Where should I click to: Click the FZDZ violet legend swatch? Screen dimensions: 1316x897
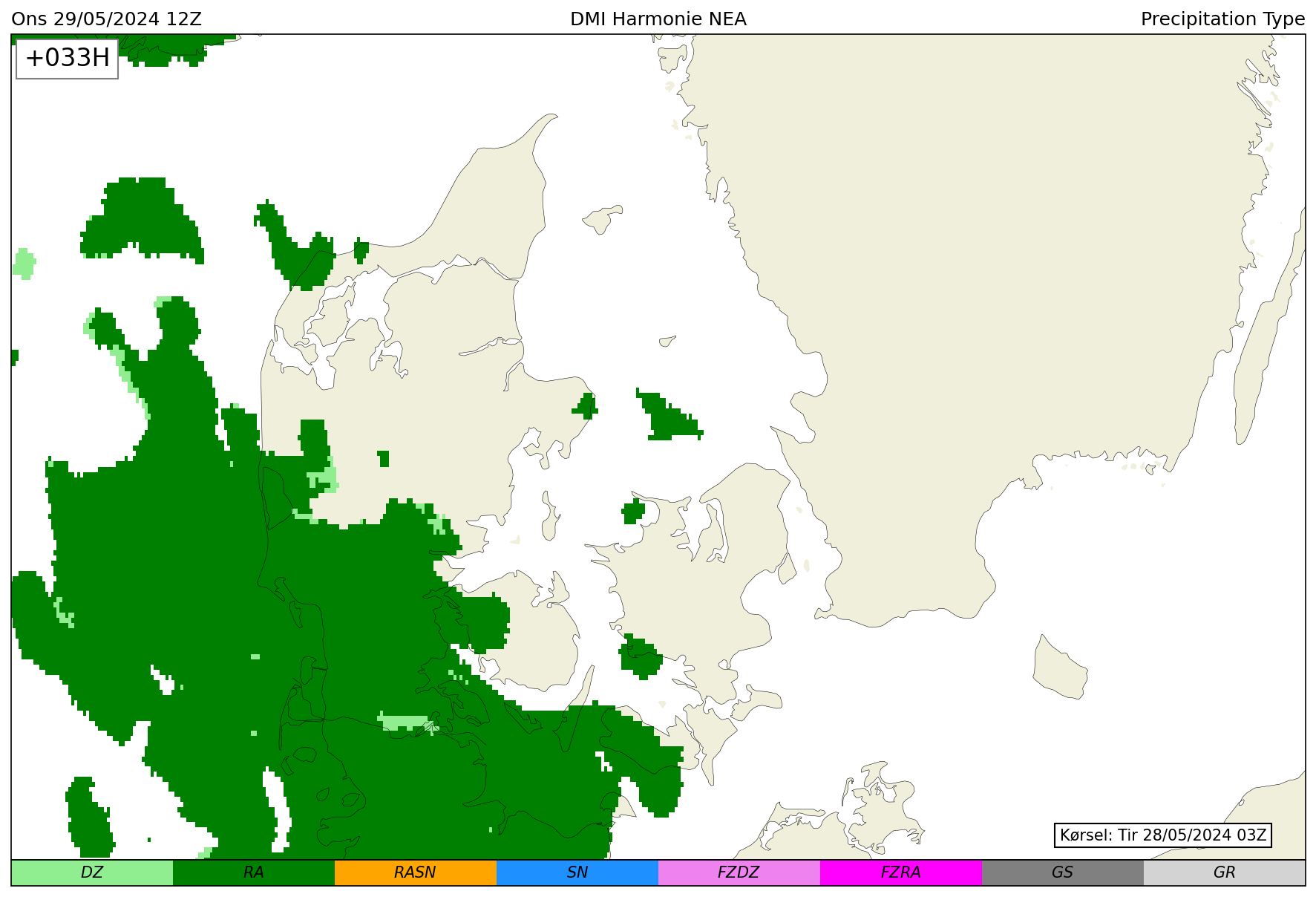pyautogui.click(x=739, y=872)
